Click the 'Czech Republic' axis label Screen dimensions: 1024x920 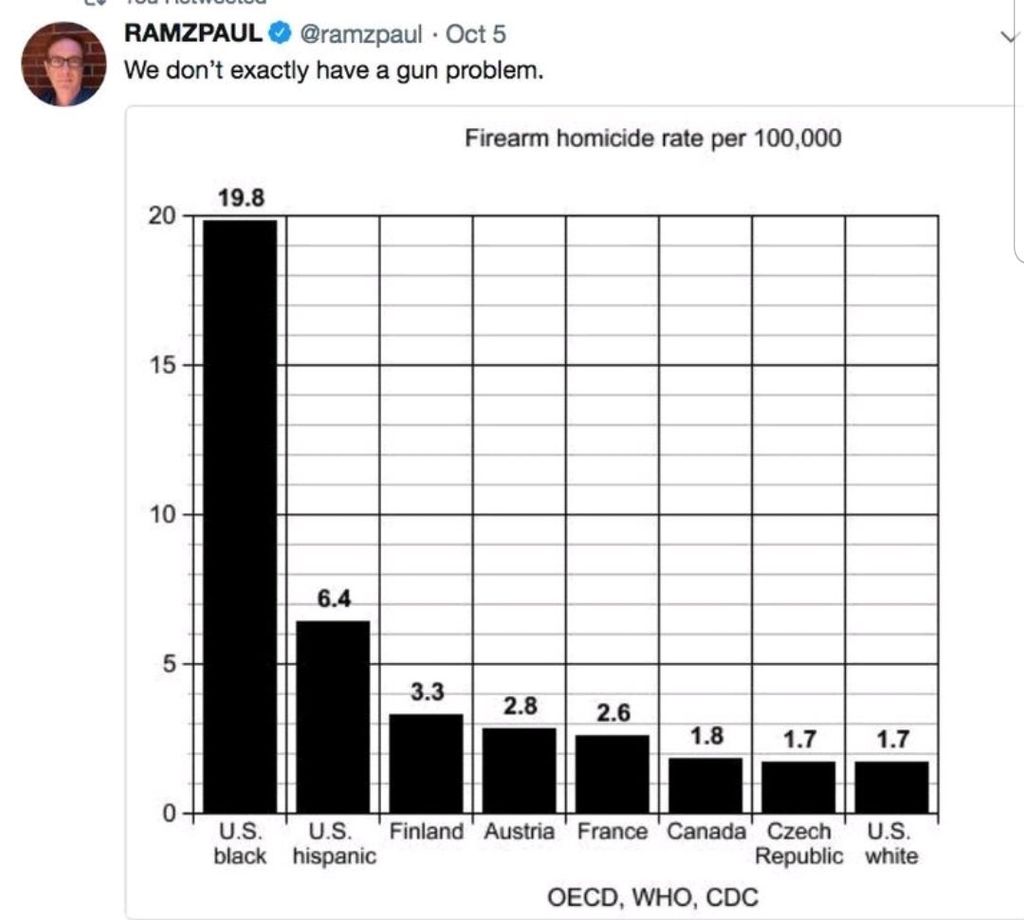coord(798,844)
